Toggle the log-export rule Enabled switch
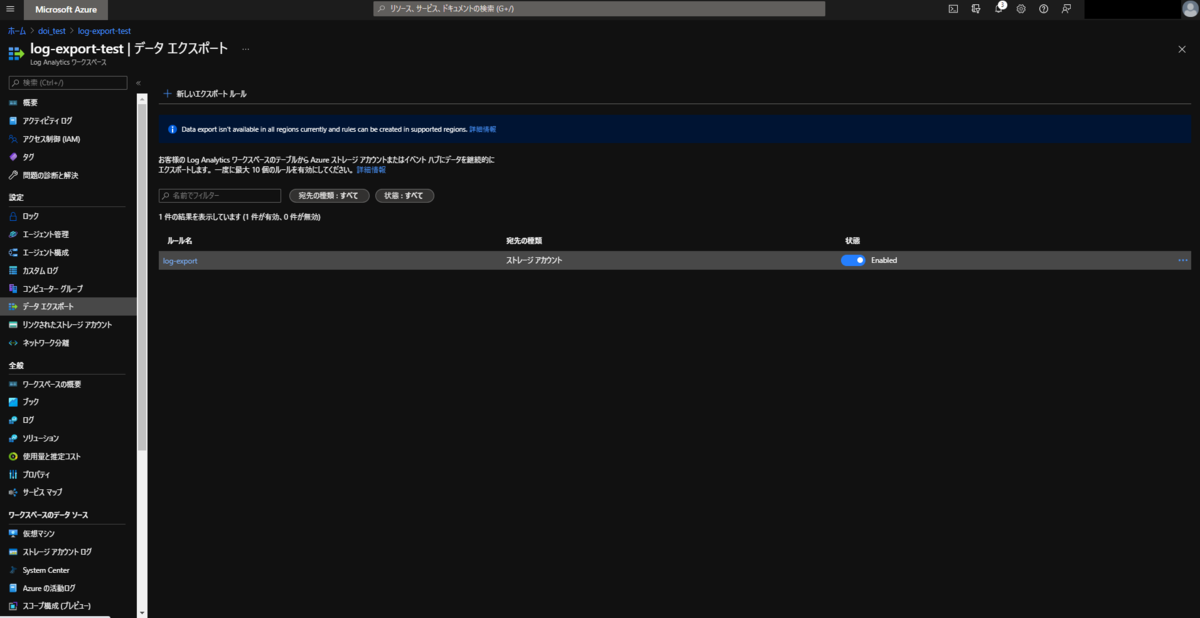 853,260
